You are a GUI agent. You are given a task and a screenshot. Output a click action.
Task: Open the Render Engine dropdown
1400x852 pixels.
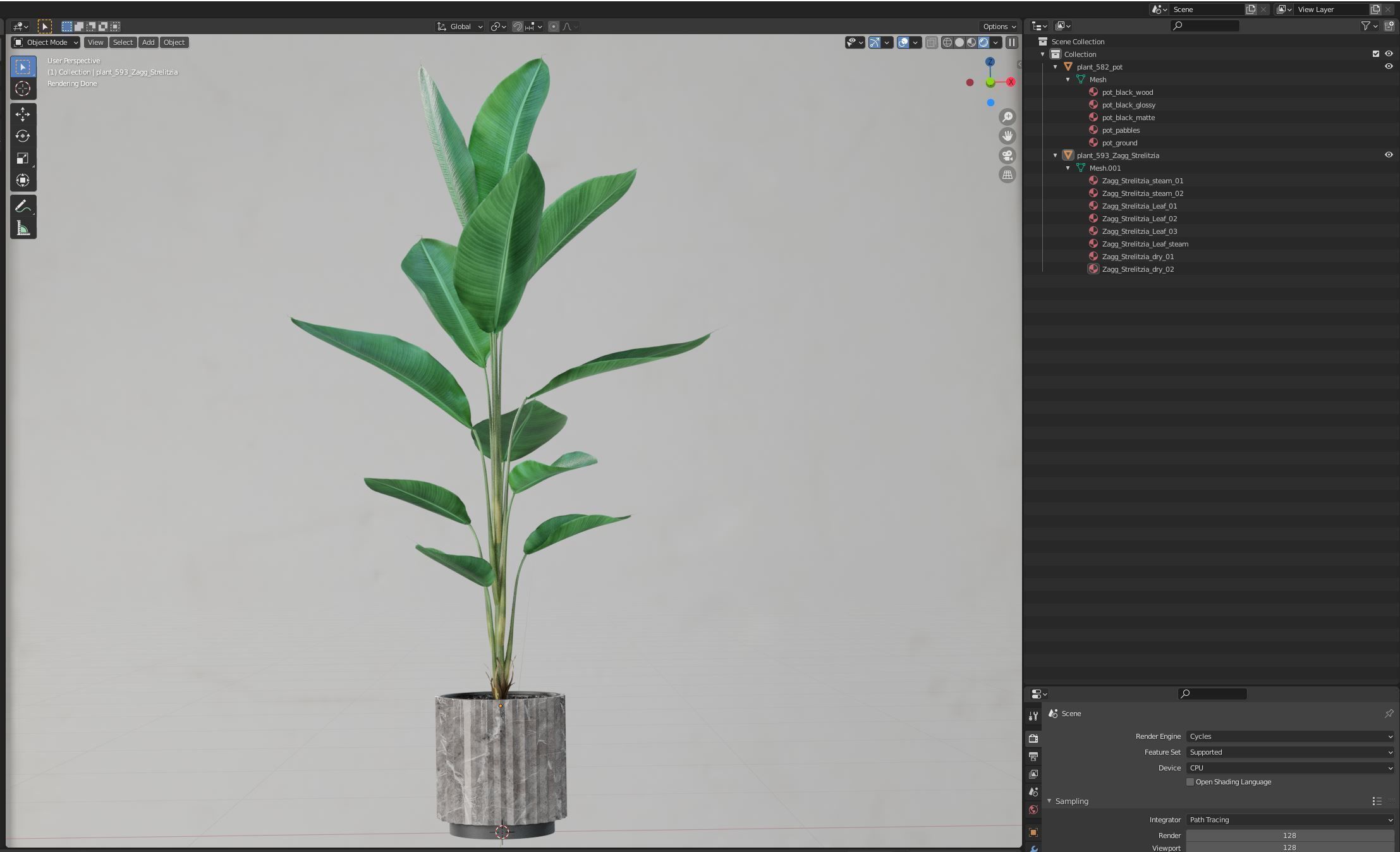[x=1289, y=736]
